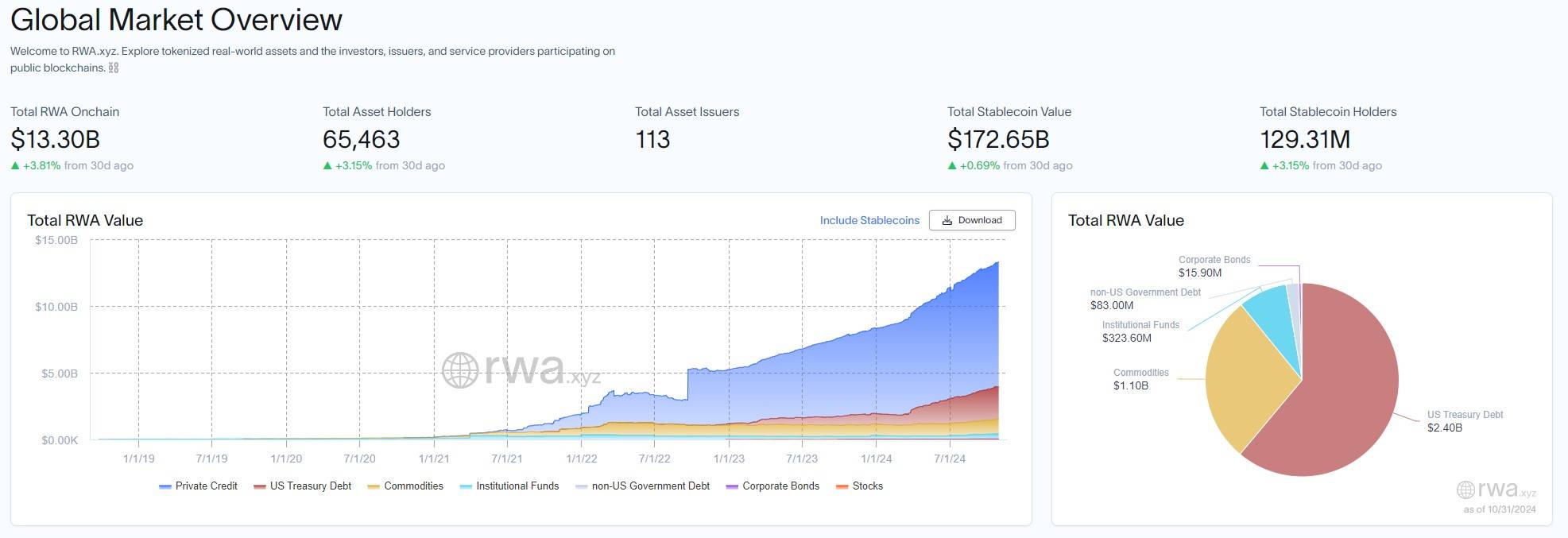The width and height of the screenshot is (1568, 538).
Task: Click the link icon after public blockchains text
Action: (114, 68)
